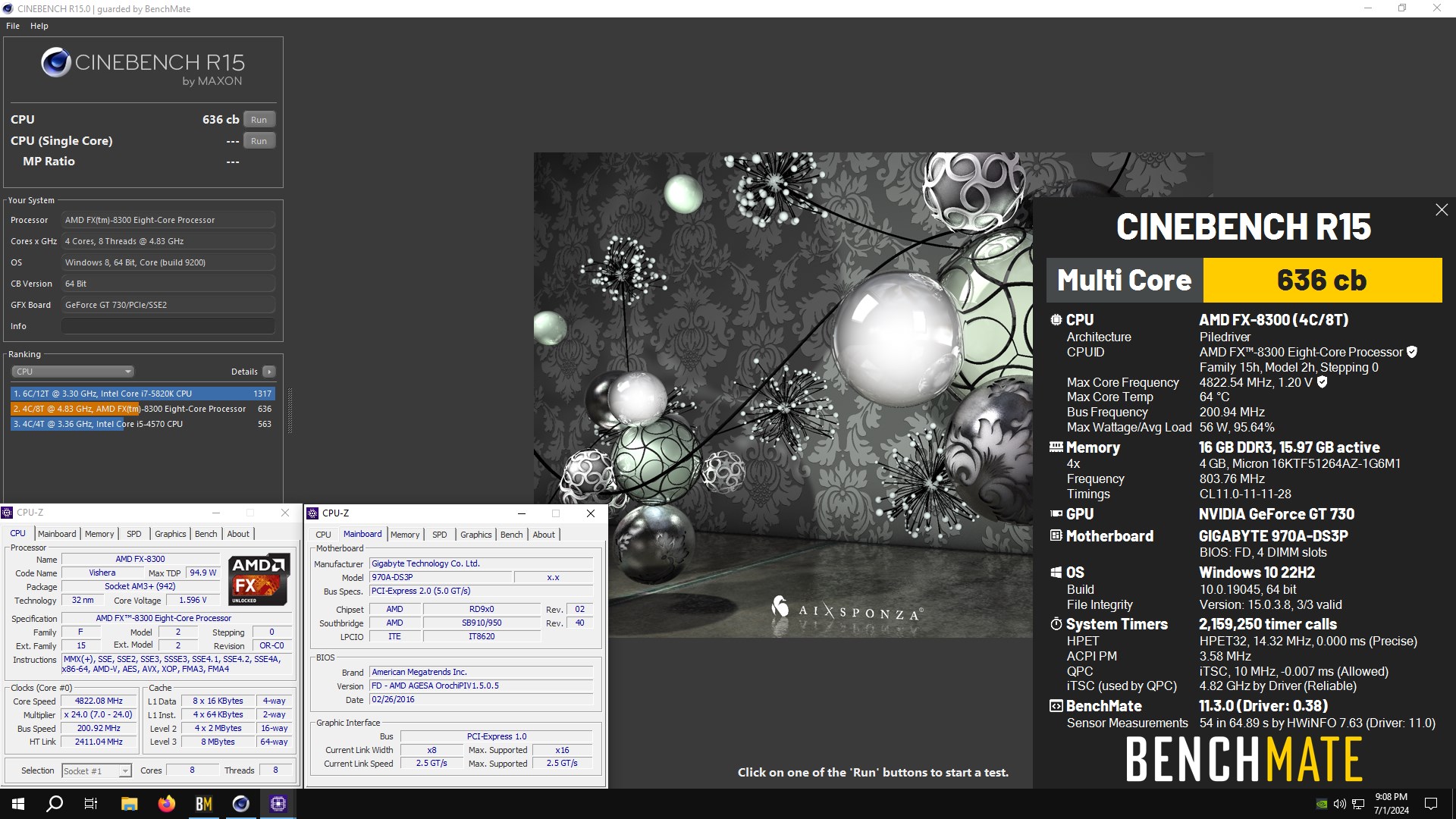Click the BenchMate logo at overlay bottom
1456x819 pixels.
(x=1244, y=760)
